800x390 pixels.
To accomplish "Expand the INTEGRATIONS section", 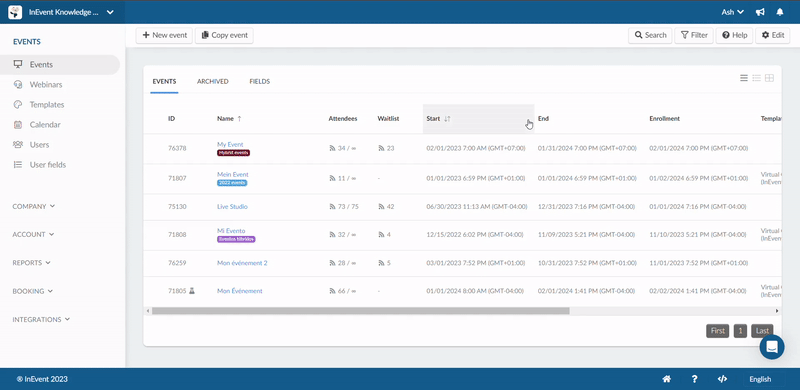I will click(41, 320).
